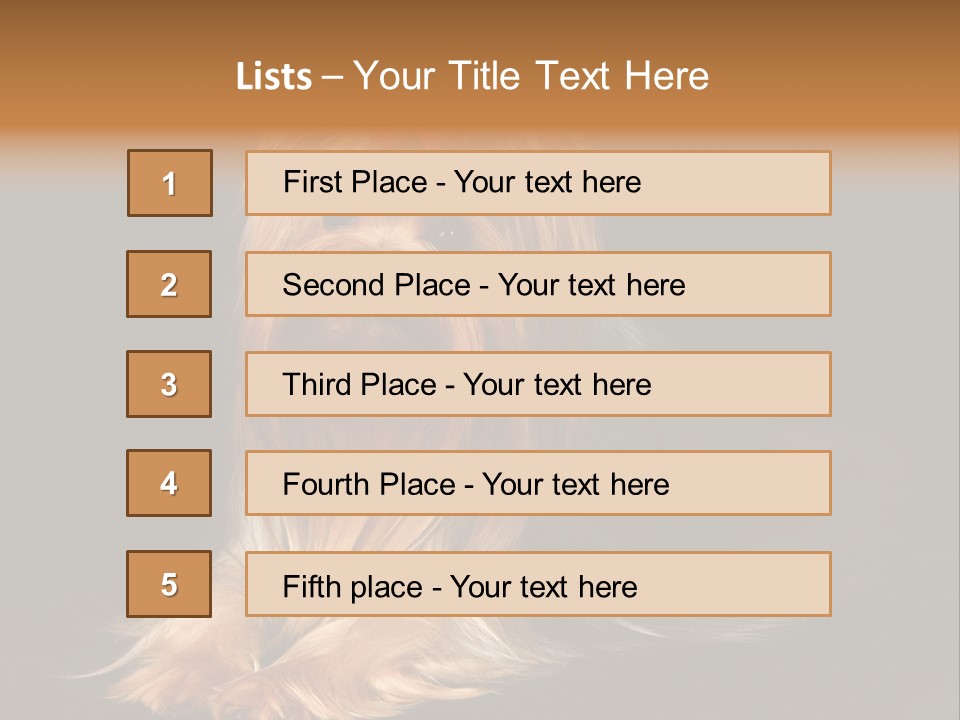
Task: Select the "Your Title Text Here" heading
Action: (531, 76)
